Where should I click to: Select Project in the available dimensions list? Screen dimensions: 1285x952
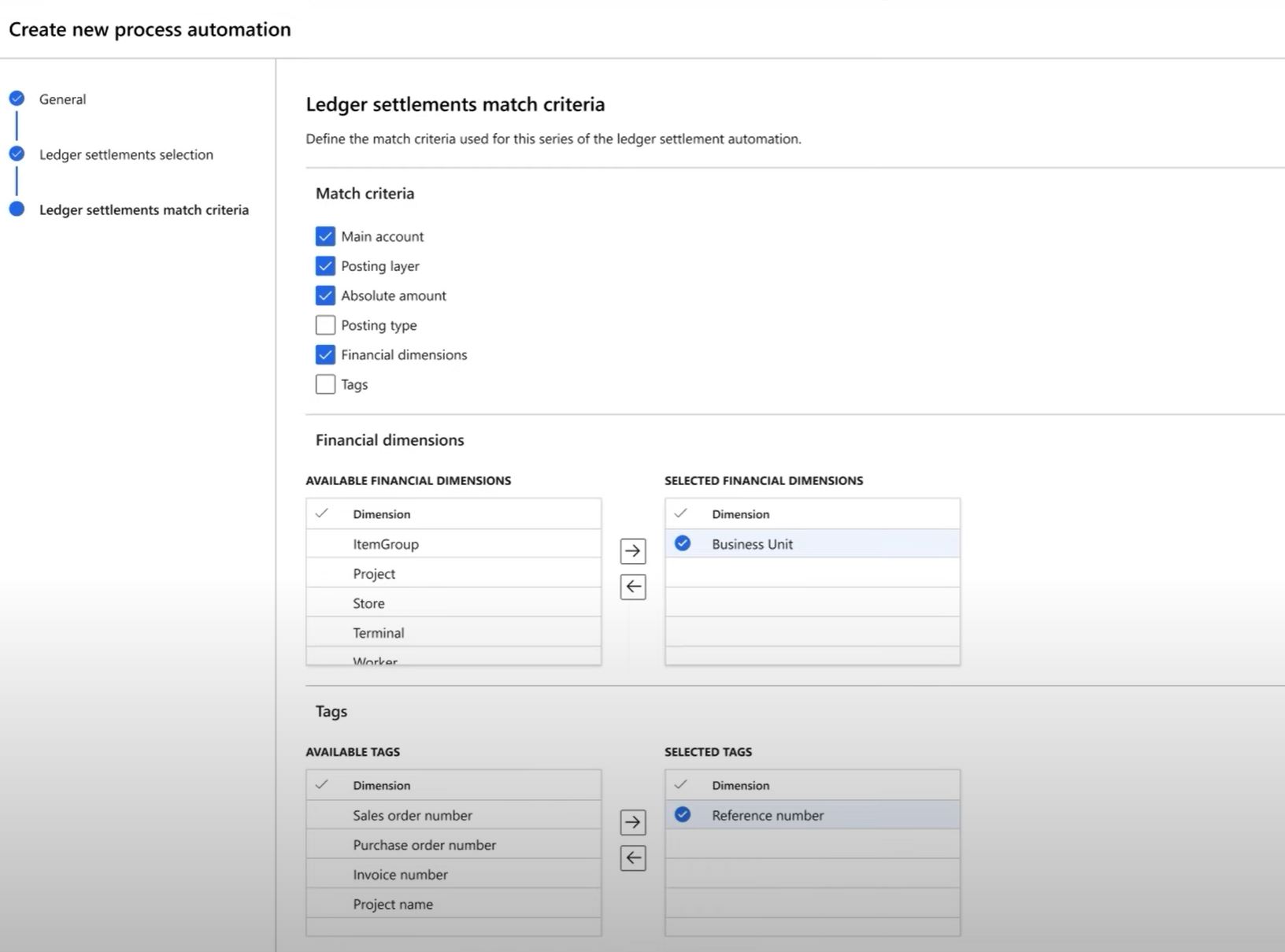(374, 573)
